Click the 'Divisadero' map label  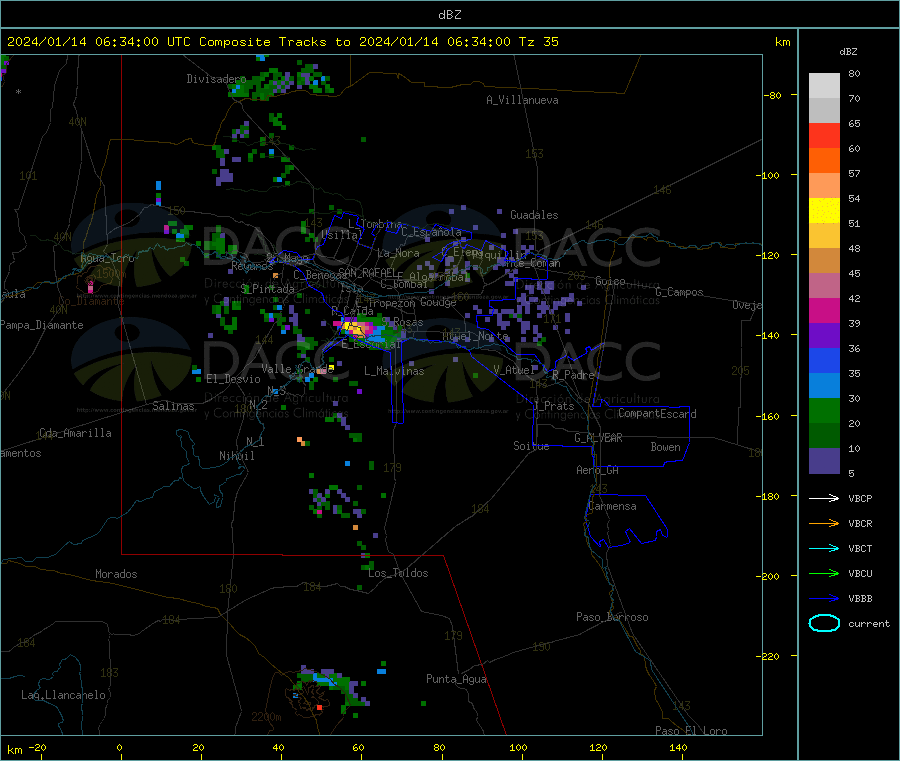tap(216, 79)
